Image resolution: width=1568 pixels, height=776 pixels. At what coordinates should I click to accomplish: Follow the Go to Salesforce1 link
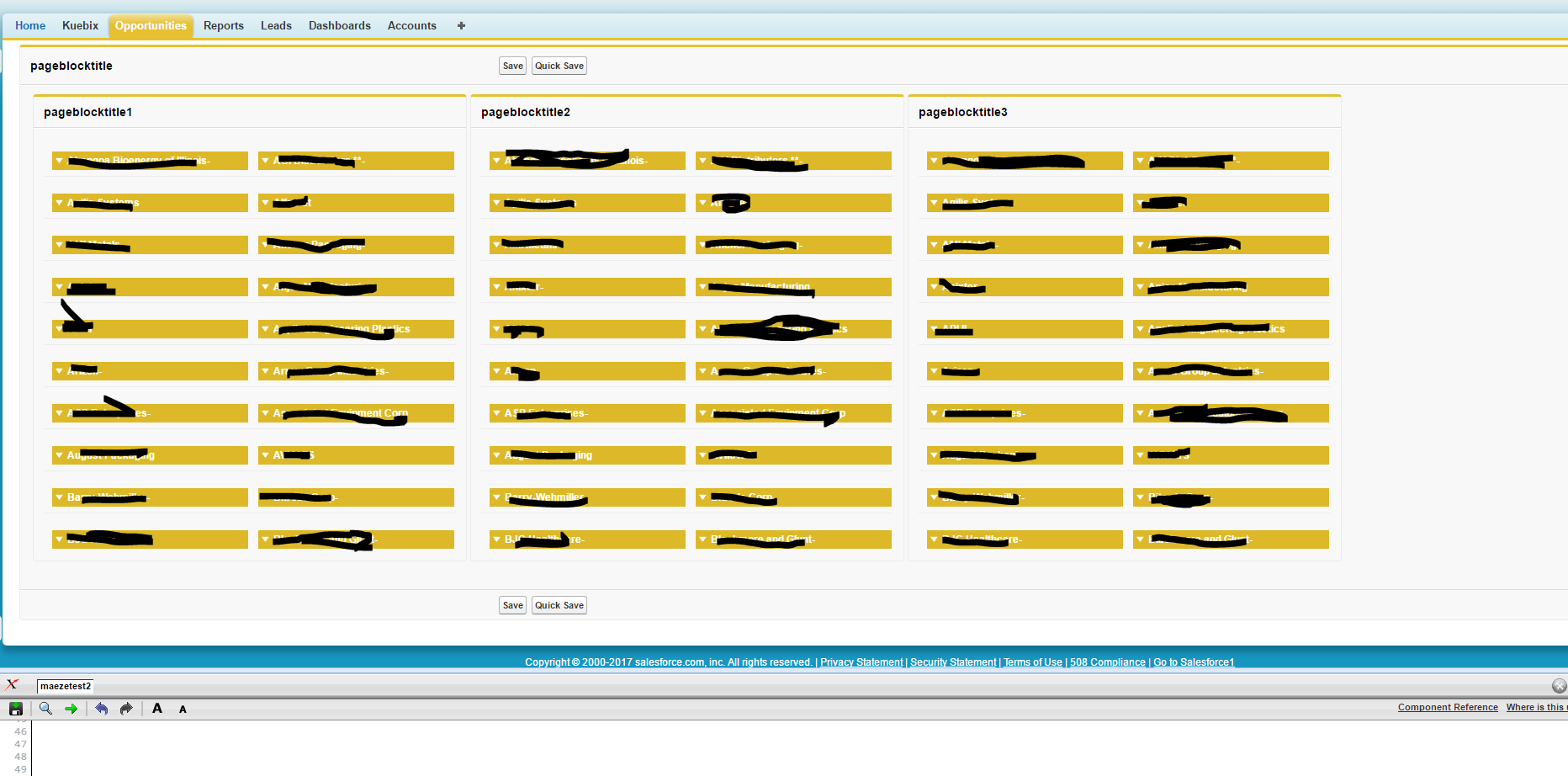1194,662
